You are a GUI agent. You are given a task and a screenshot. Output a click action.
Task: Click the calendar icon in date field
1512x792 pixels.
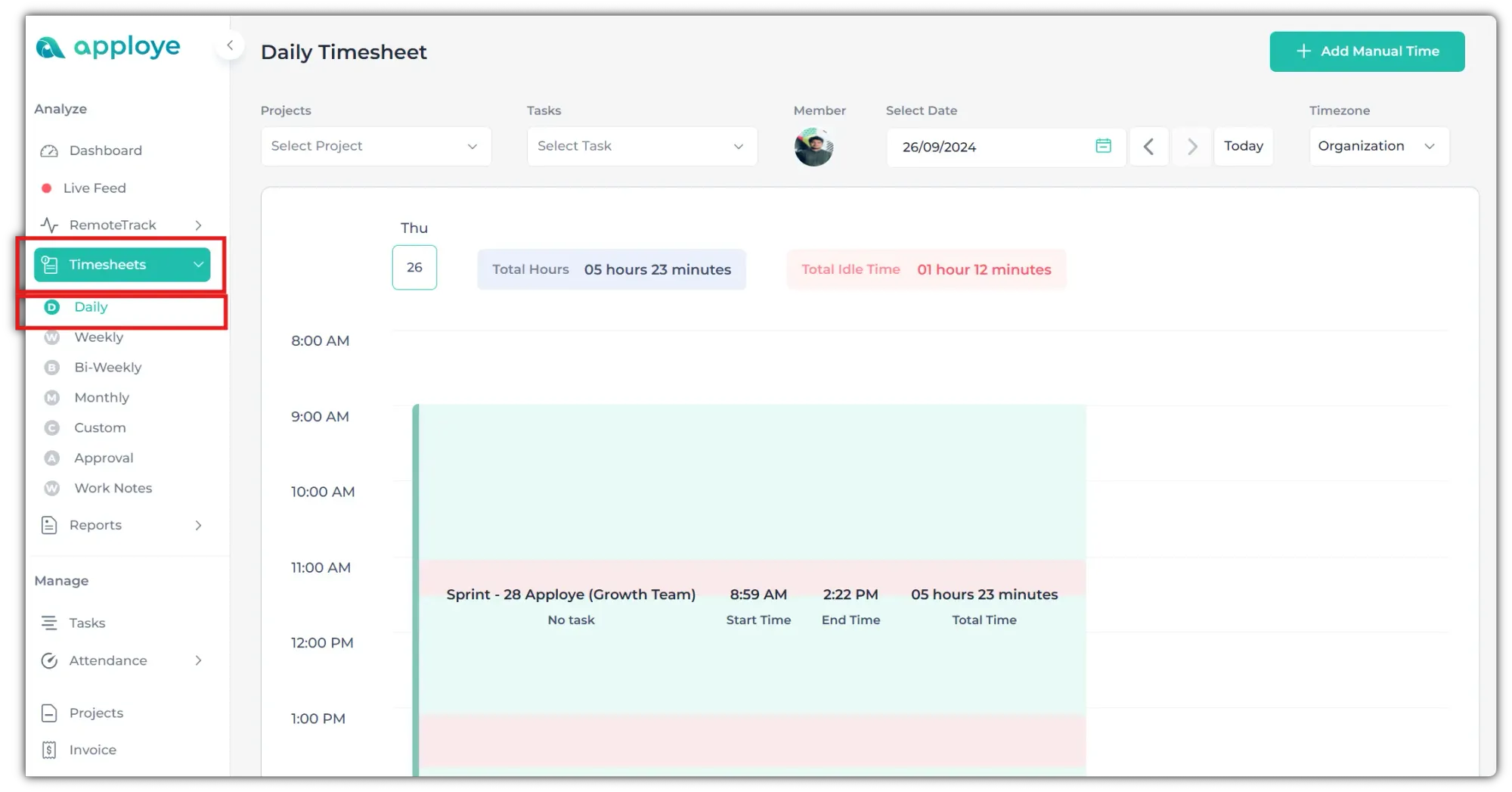click(1103, 146)
